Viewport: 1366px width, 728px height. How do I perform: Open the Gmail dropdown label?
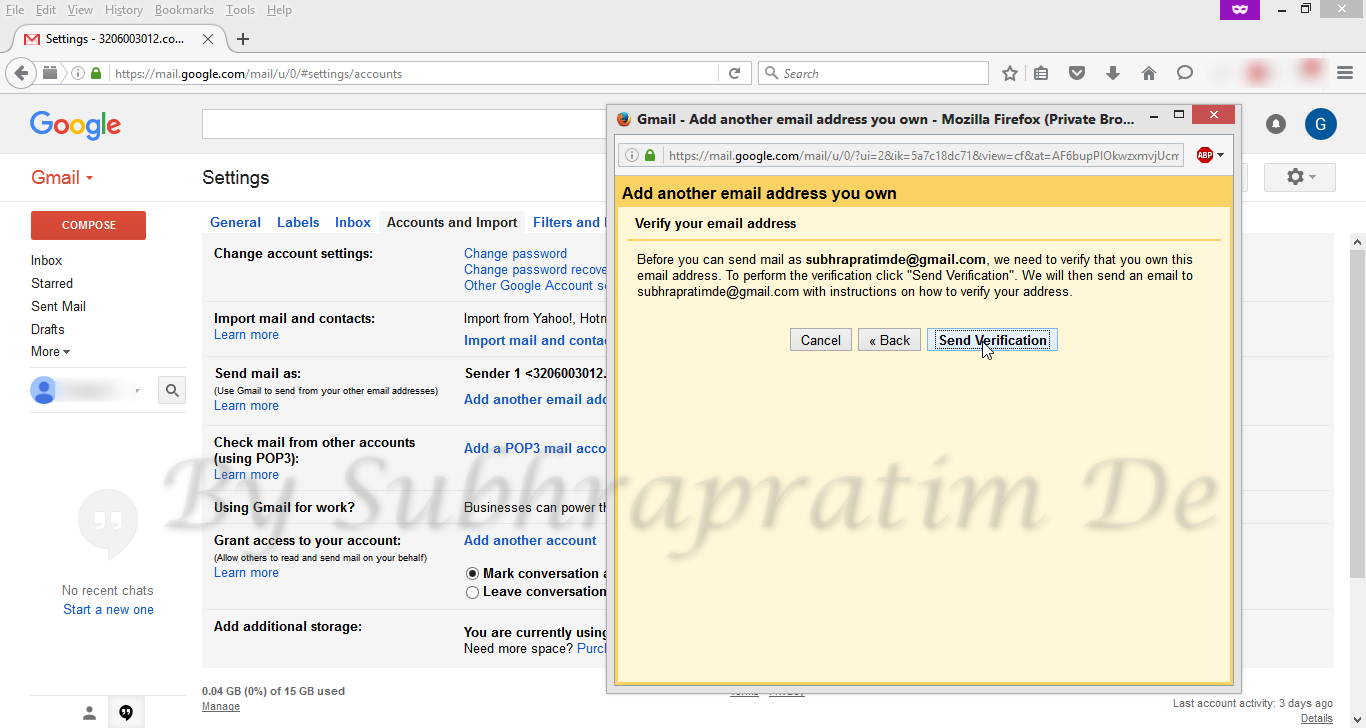62,177
